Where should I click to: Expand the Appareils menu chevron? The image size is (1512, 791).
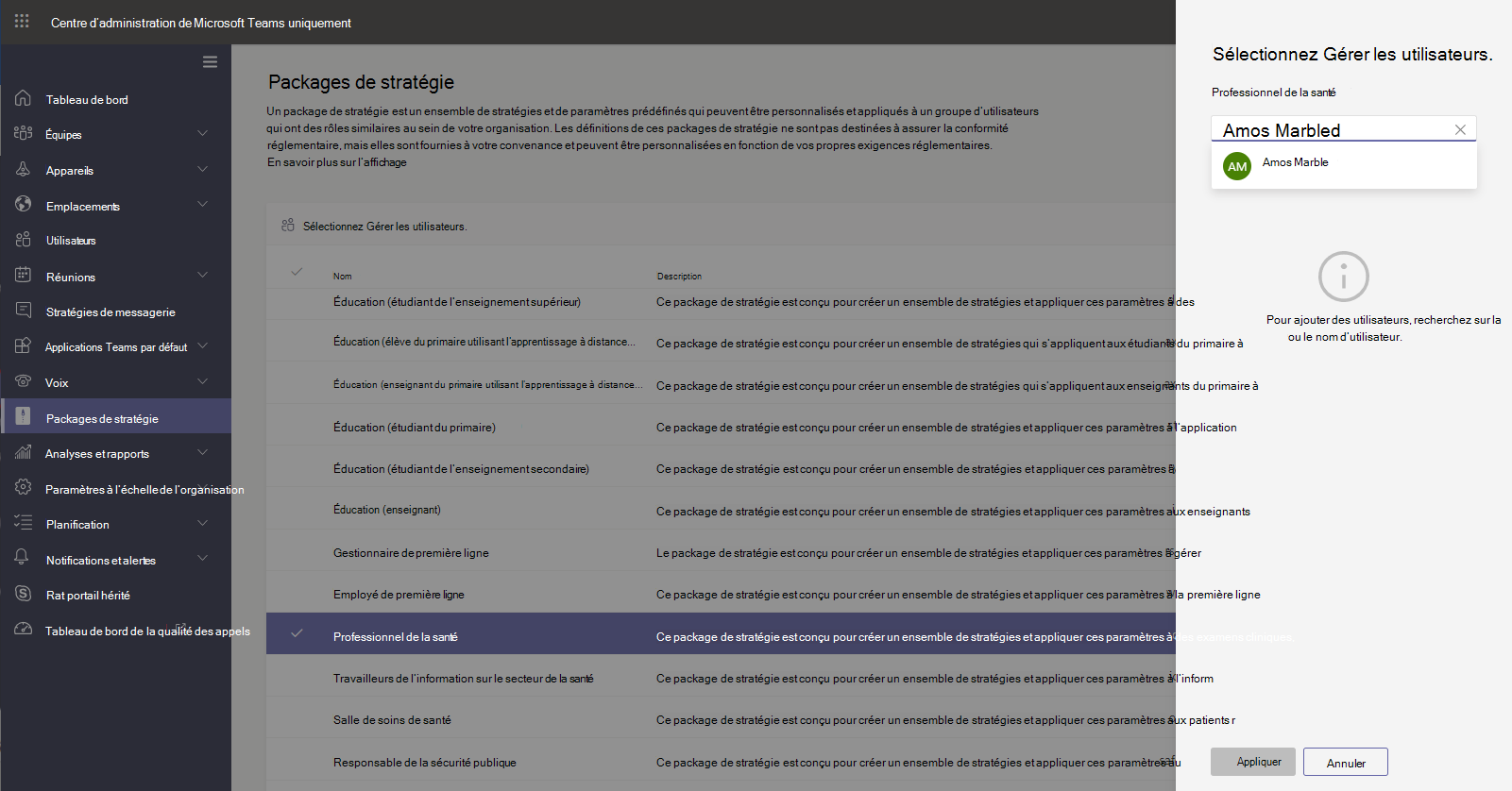tap(202, 169)
